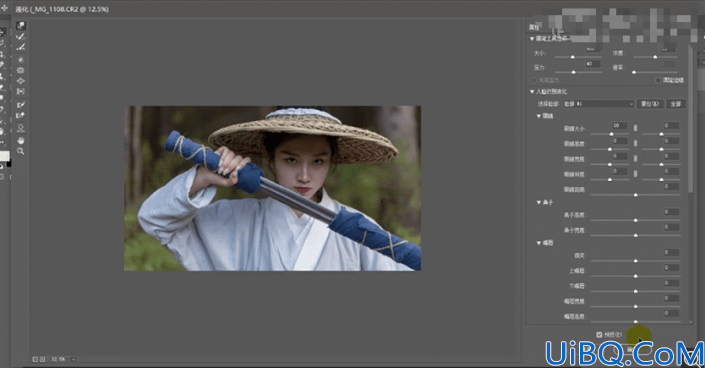Screen dimensions: 705x368
Task: Click the brush 速率 rate slider
Action: pyautogui.click(x=654, y=72)
